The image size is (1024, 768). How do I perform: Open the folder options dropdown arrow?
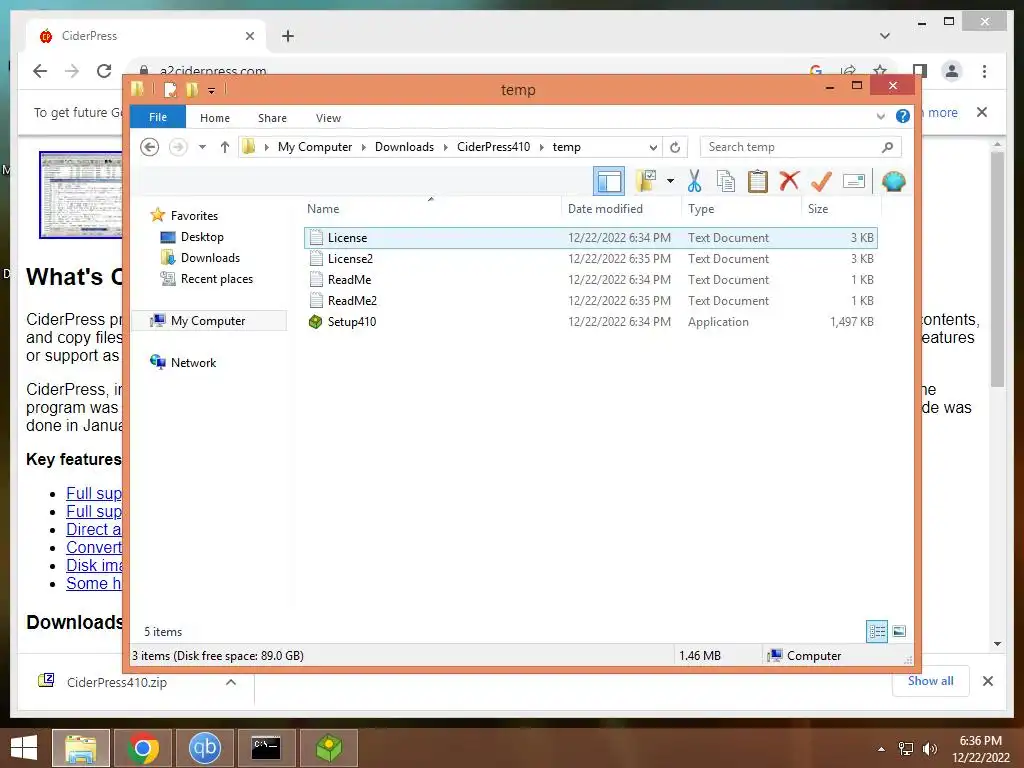[x=670, y=181]
